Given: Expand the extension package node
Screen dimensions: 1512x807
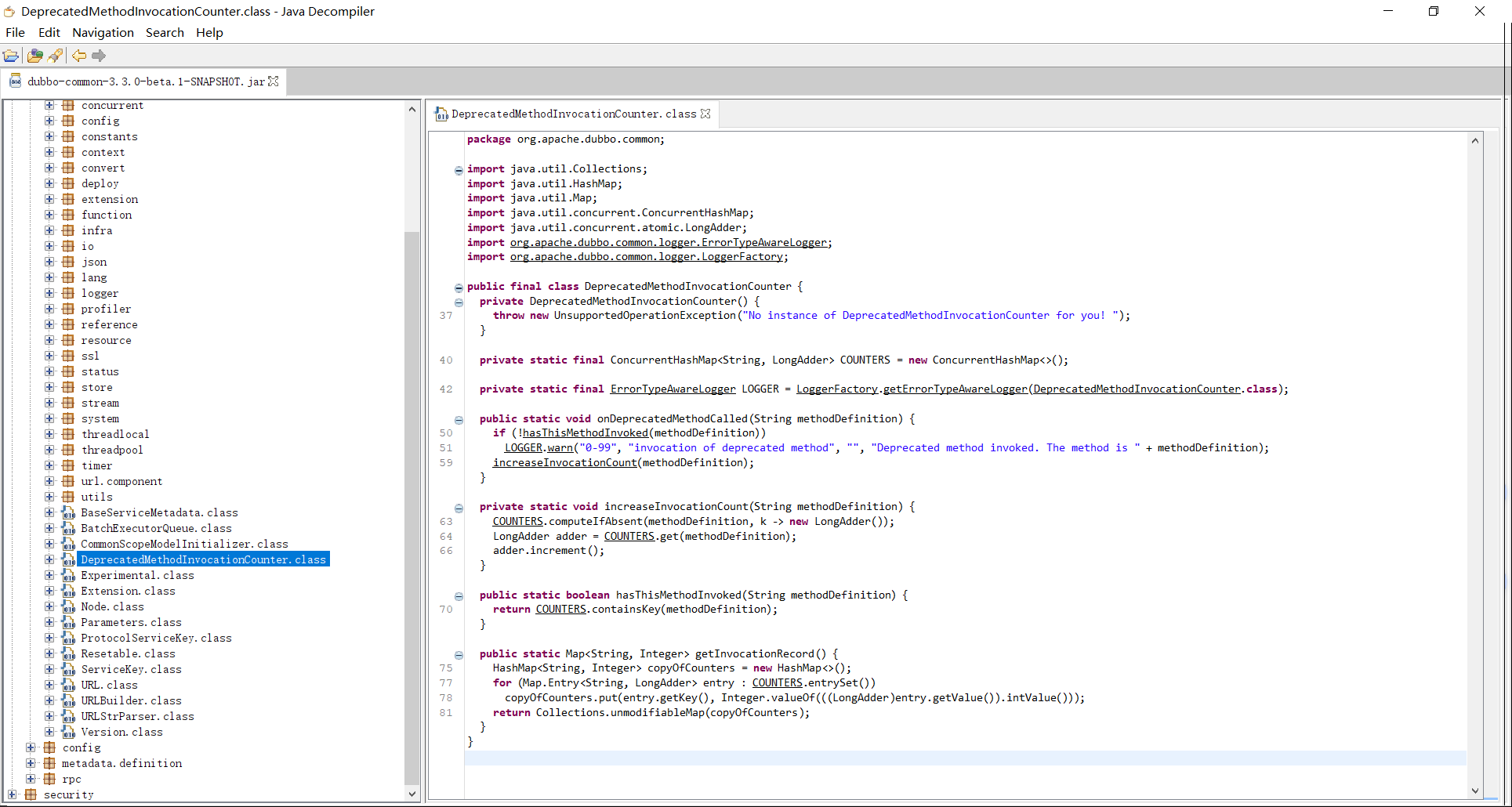Looking at the screenshot, I should (49, 199).
